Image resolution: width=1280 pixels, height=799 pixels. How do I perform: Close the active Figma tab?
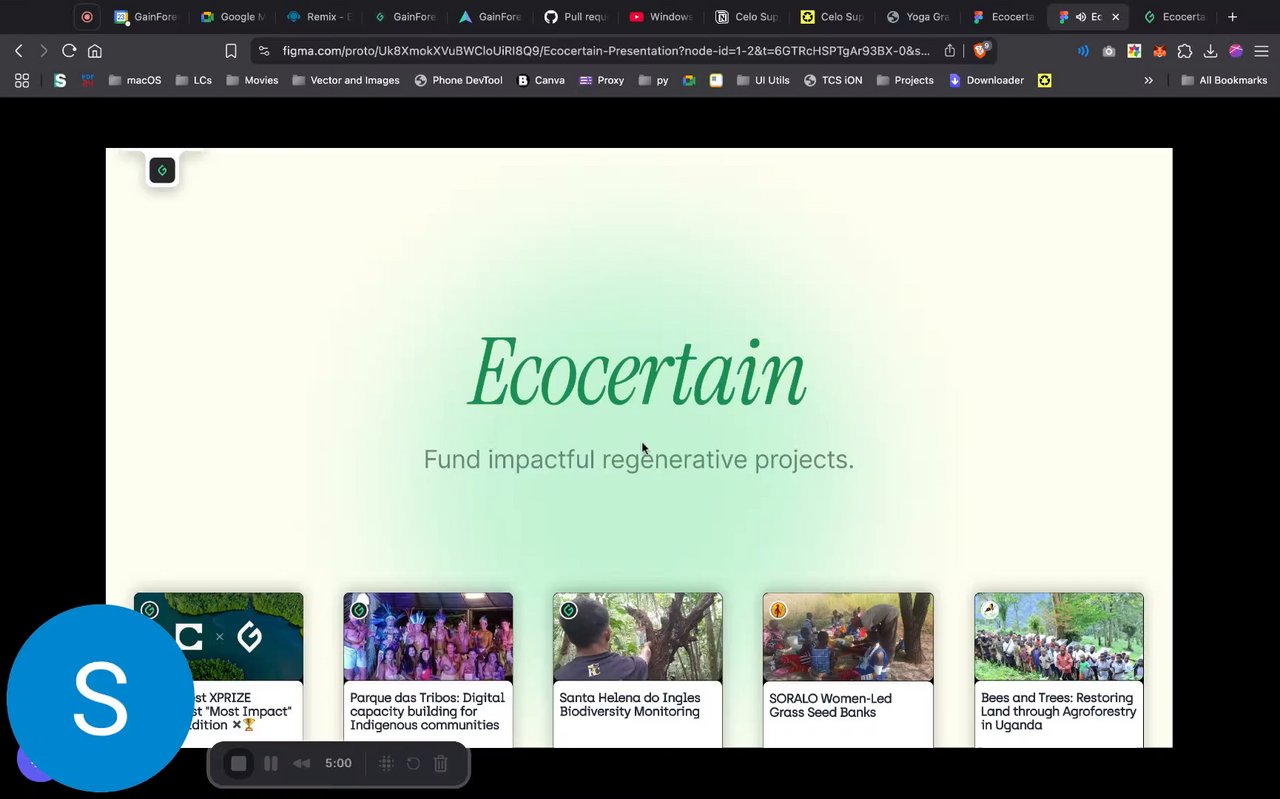pyautogui.click(x=1116, y=17)
